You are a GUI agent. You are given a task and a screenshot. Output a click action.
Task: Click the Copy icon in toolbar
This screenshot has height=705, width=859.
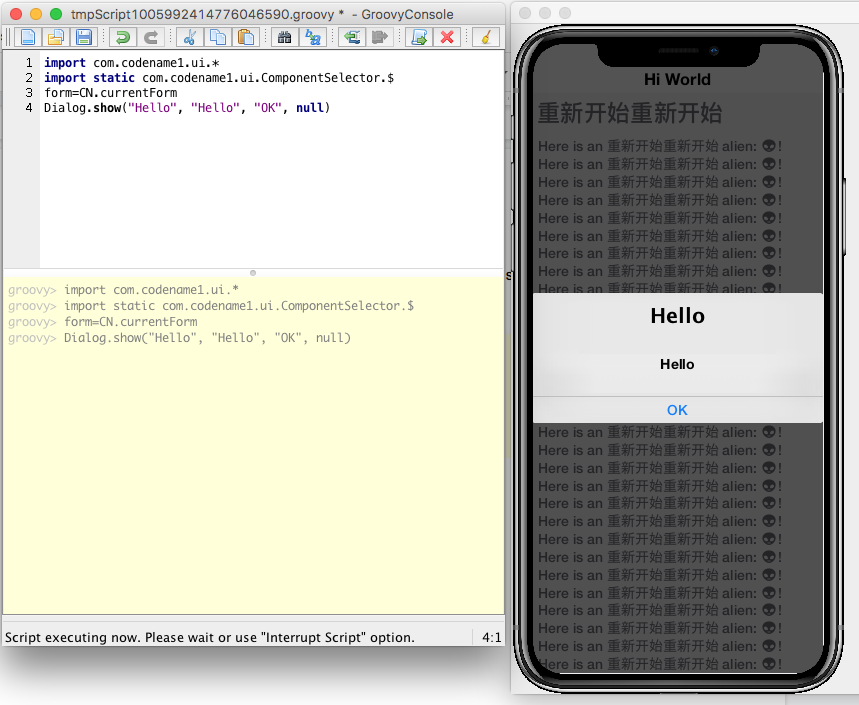(217, 38)
